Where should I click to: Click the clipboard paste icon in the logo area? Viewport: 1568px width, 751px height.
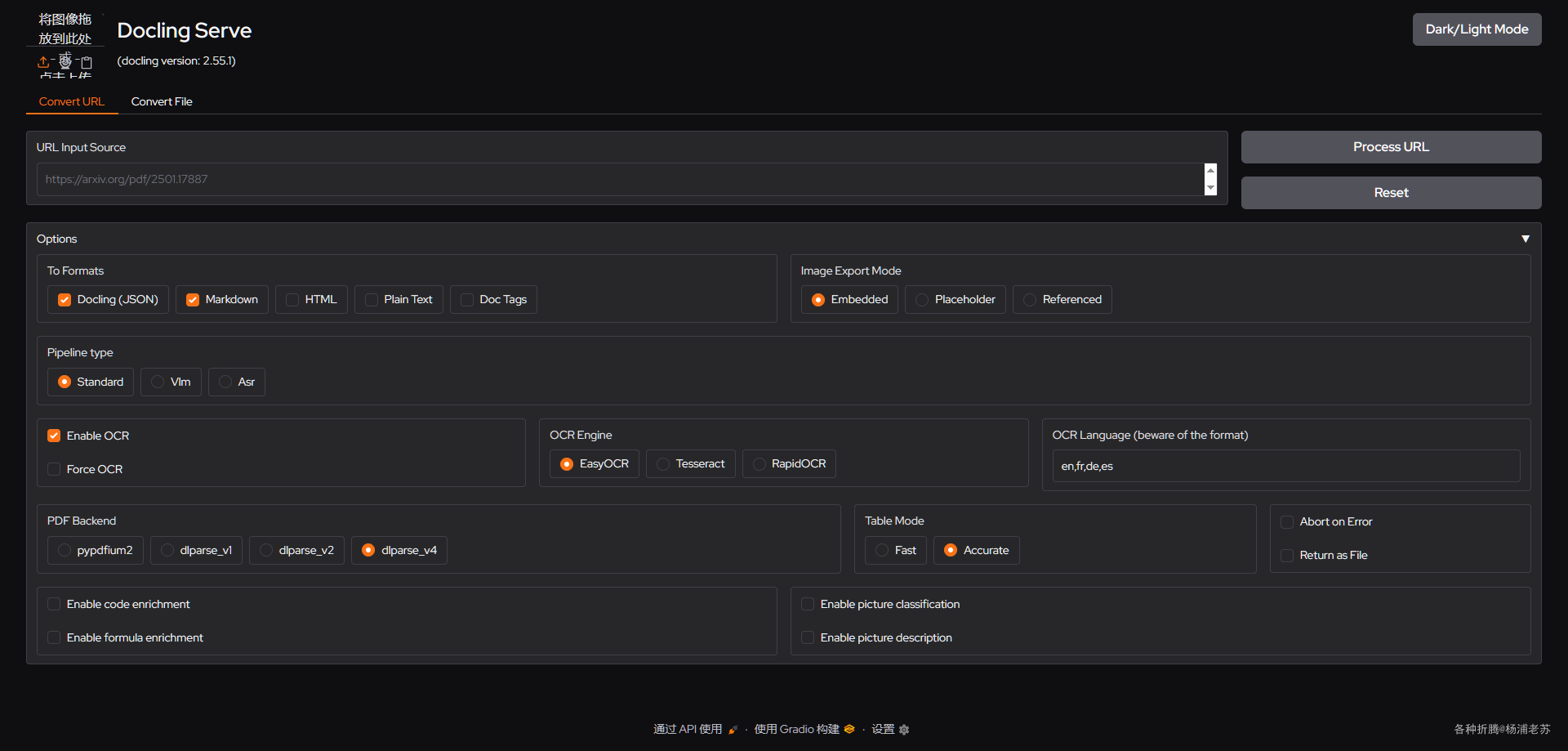(87, 62)
